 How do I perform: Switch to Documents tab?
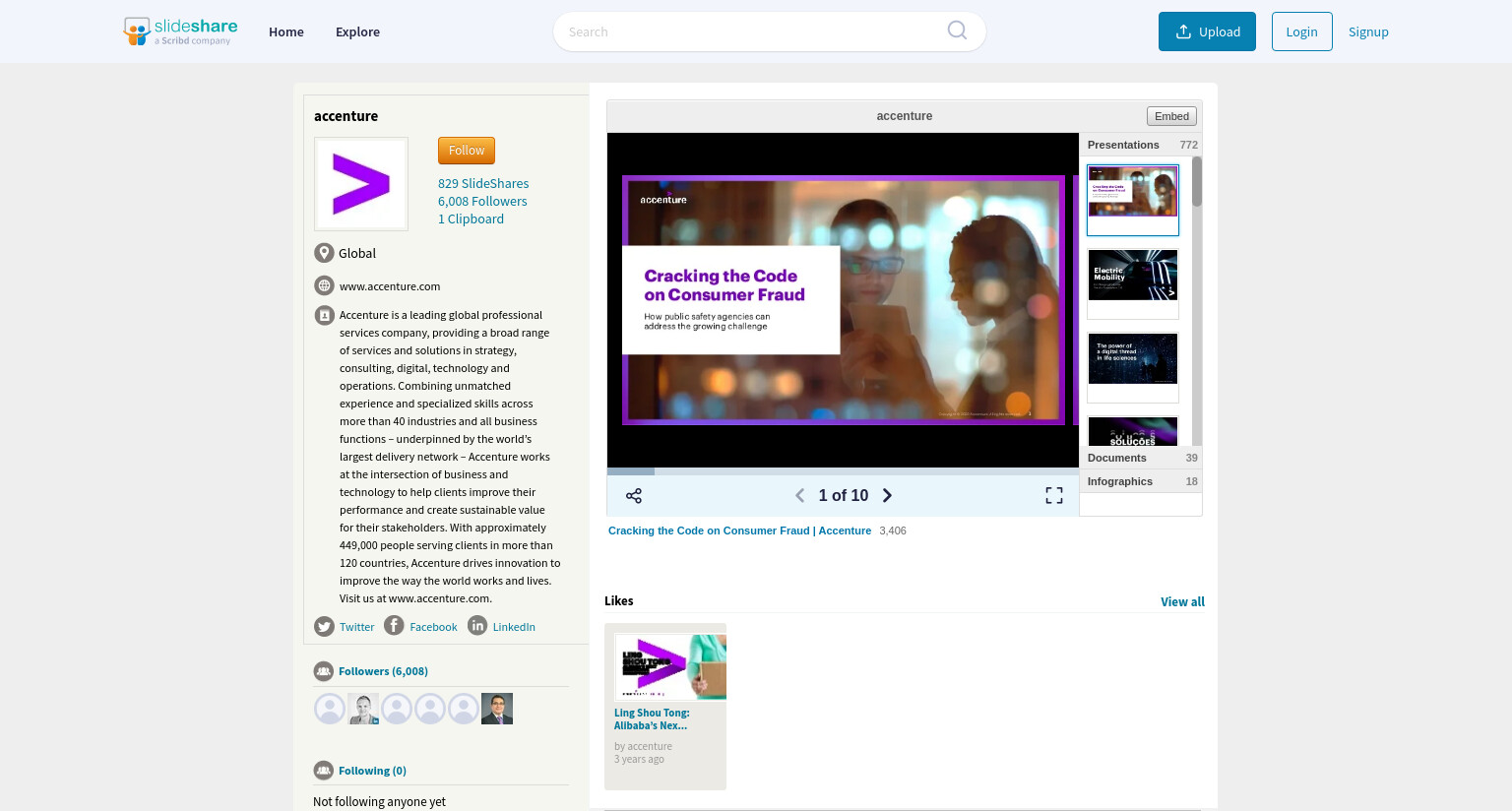tap(1141, 458)
